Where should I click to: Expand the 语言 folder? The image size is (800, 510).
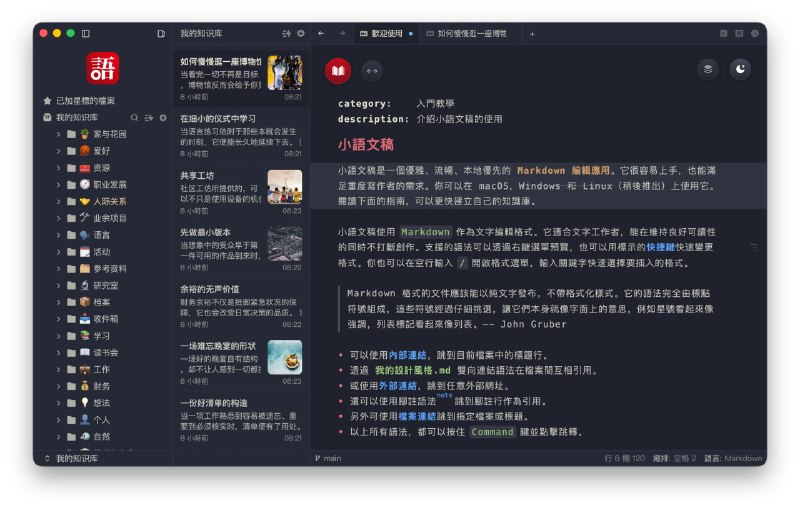(58, 236)
